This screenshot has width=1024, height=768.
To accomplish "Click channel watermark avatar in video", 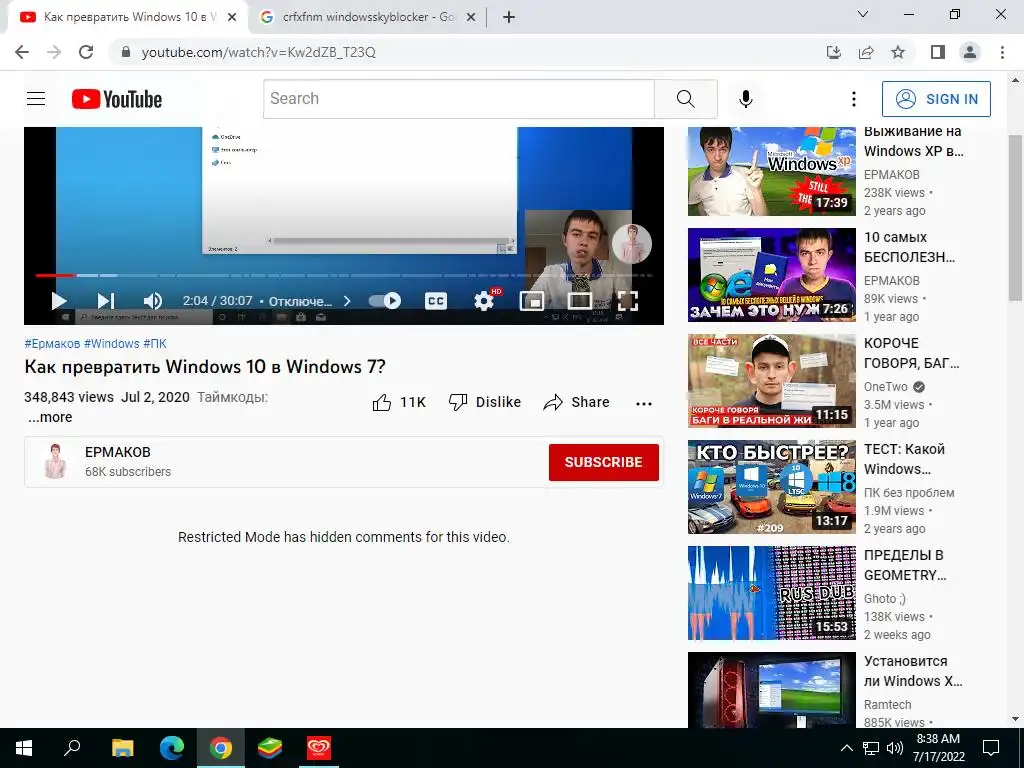I will [x=632, y=244].
